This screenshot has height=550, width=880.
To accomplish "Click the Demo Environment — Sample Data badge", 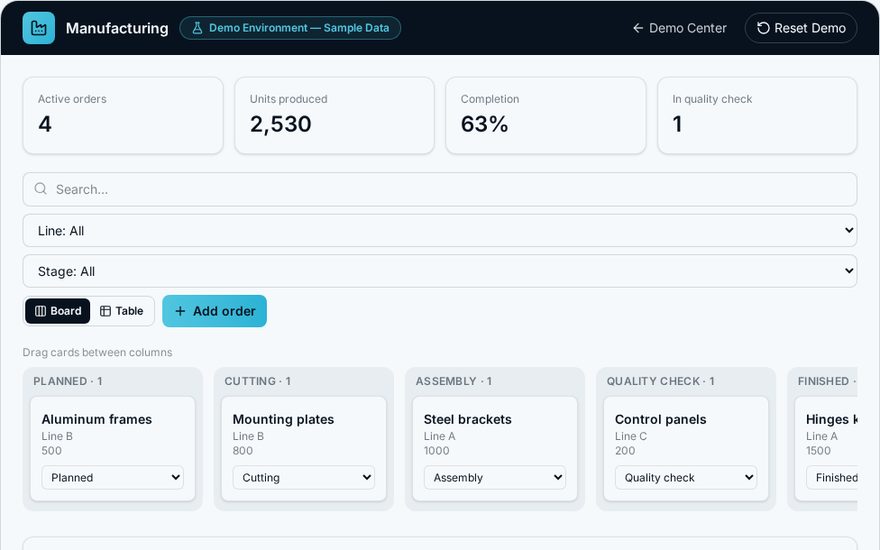I will click(290, 28).
